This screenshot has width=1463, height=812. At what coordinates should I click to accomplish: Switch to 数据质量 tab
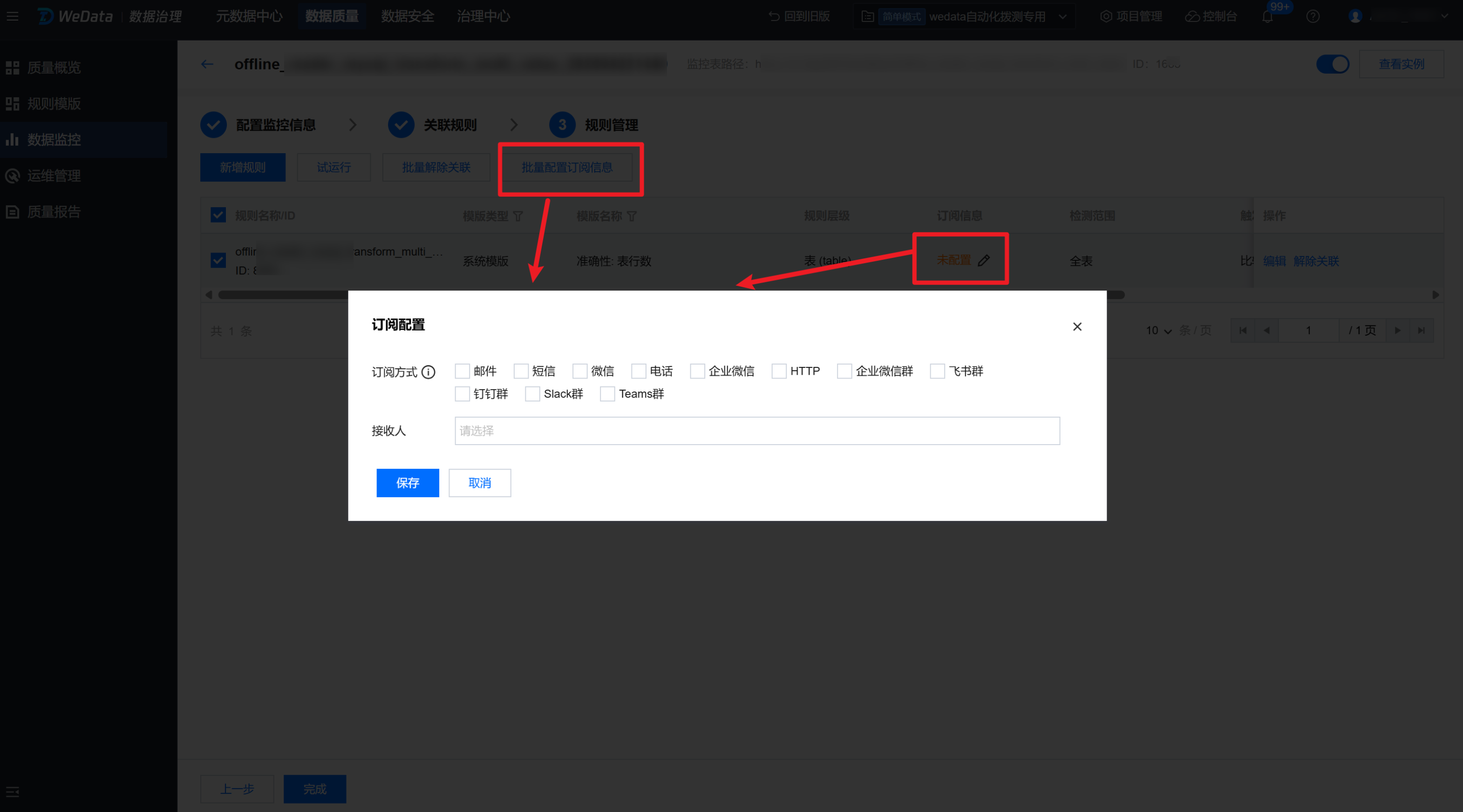332,16
